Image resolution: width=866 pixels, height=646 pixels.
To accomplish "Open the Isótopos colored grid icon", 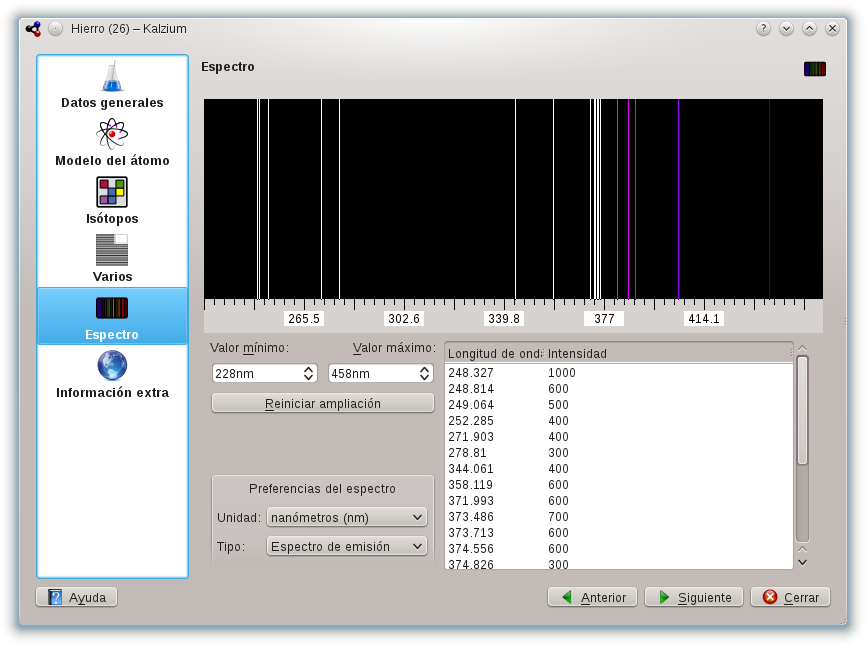I will (112, 192).
